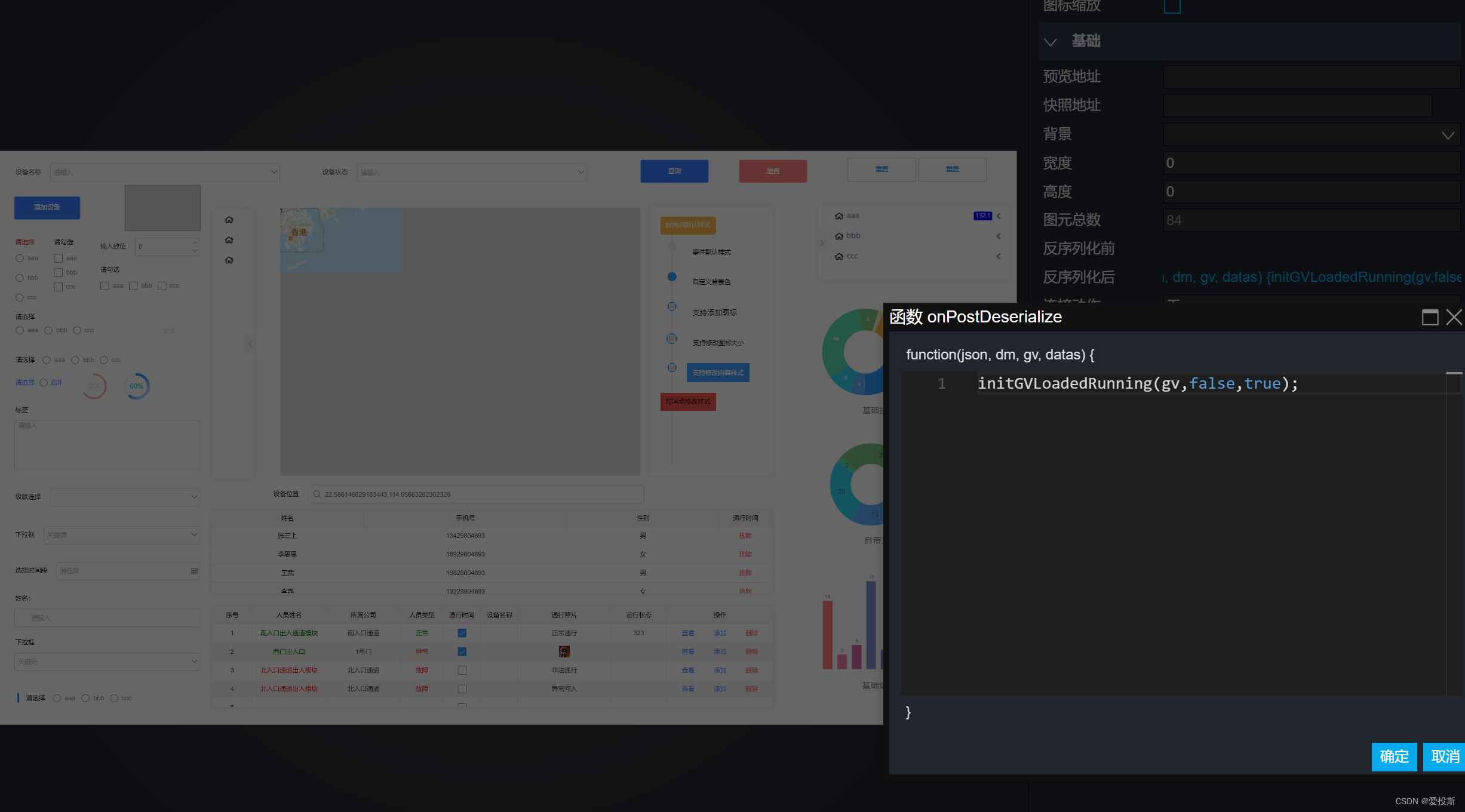
Task: Open the calendar icon in the 选择时间段 picker
Action: (x=194, y=571)
